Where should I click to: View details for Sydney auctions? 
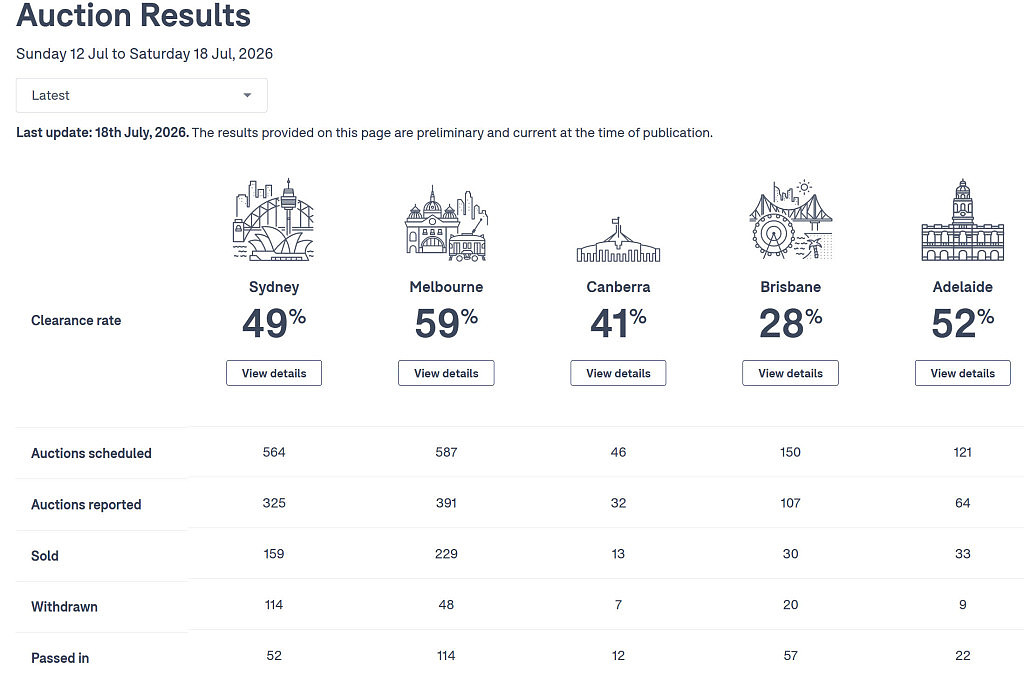point(274,373)
